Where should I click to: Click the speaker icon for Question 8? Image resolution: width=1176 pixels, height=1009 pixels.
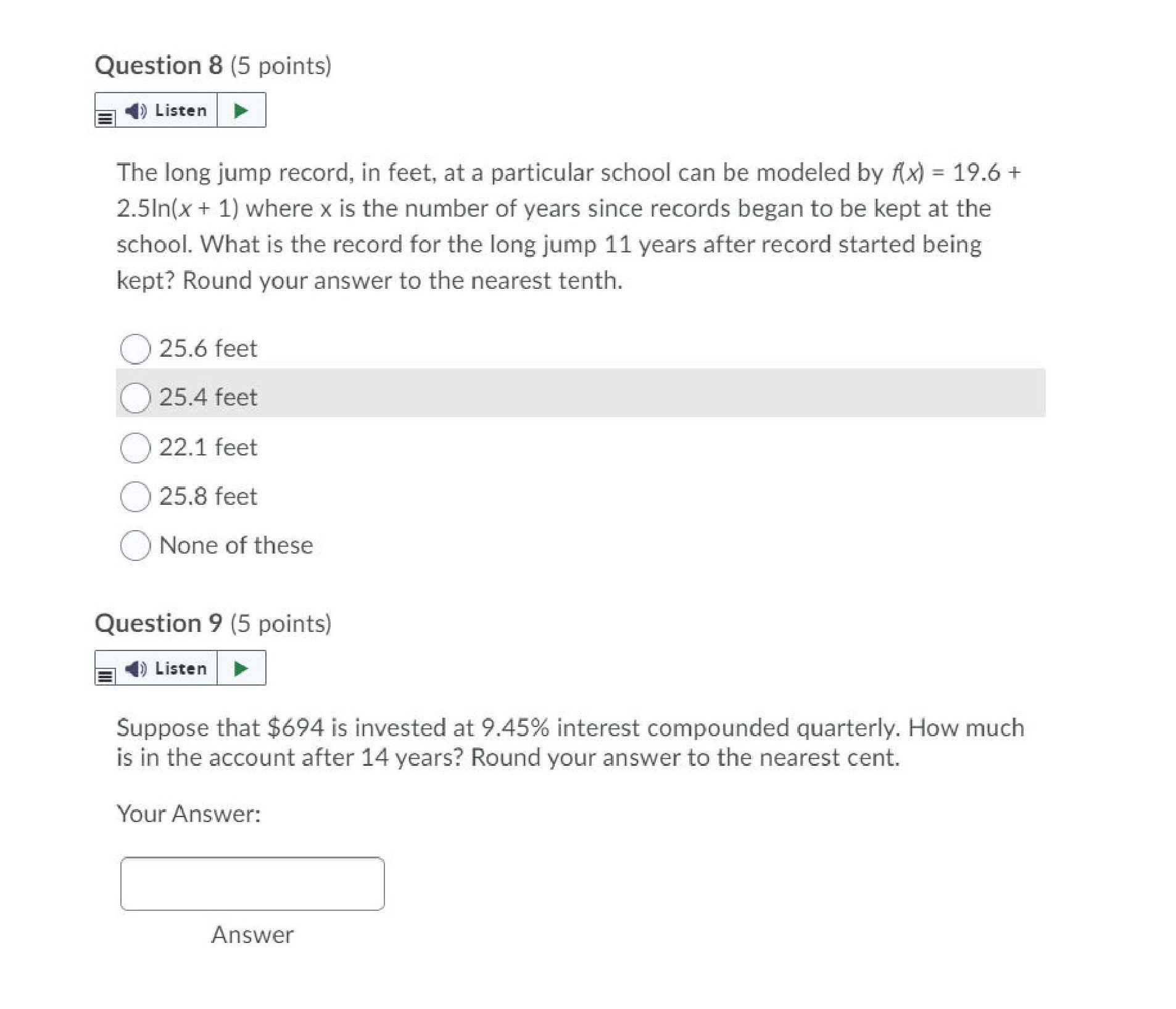(136, 110)
